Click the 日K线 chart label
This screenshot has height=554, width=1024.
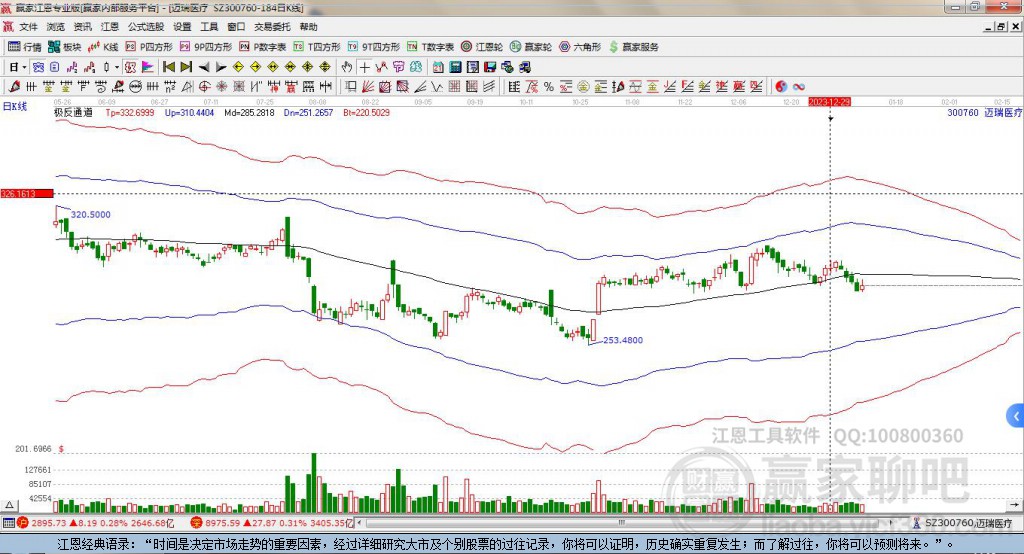tap(14, 106)
